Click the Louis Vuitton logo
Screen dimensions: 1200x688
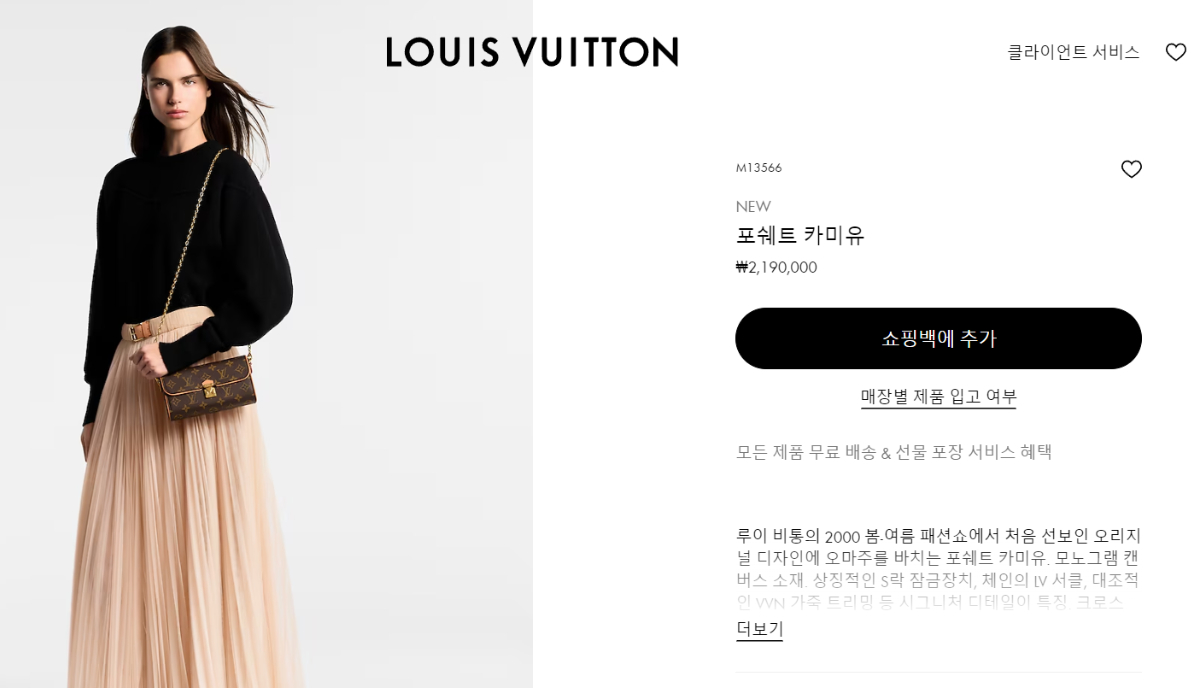(532, 52)
